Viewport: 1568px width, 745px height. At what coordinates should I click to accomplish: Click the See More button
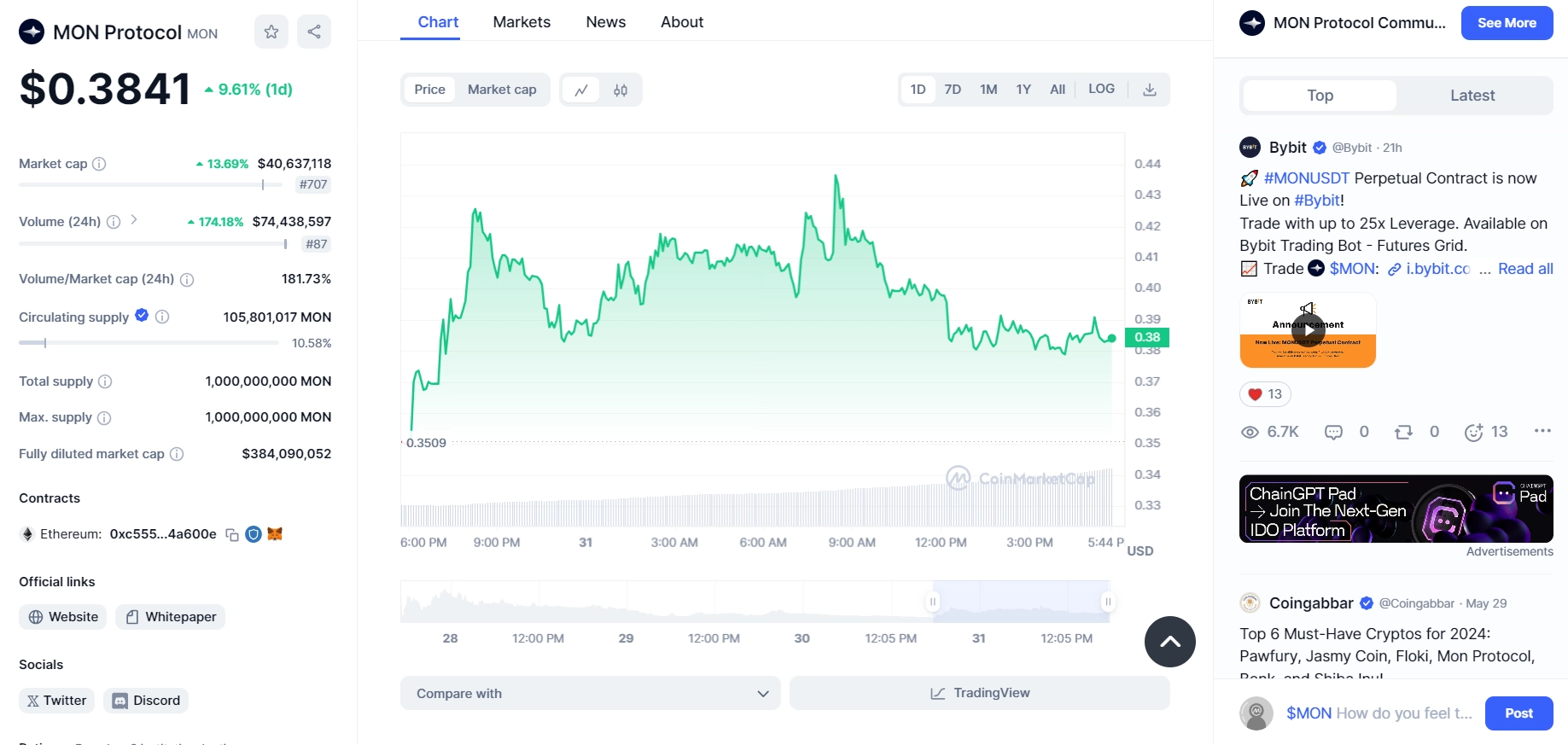pos(1507,23)
